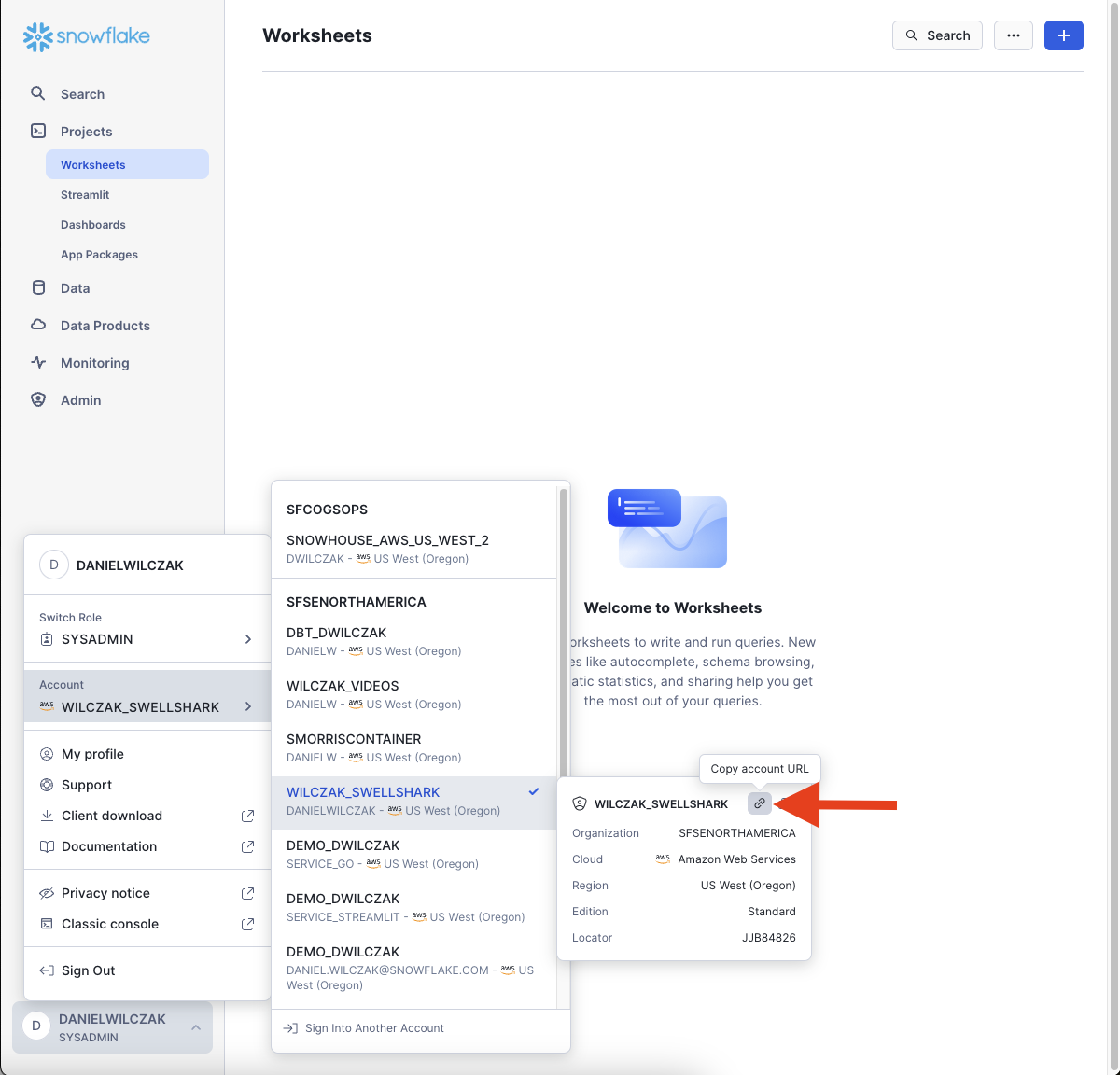Open external link icon for Client download
1120x1075 pixels.
pos(247,816)
